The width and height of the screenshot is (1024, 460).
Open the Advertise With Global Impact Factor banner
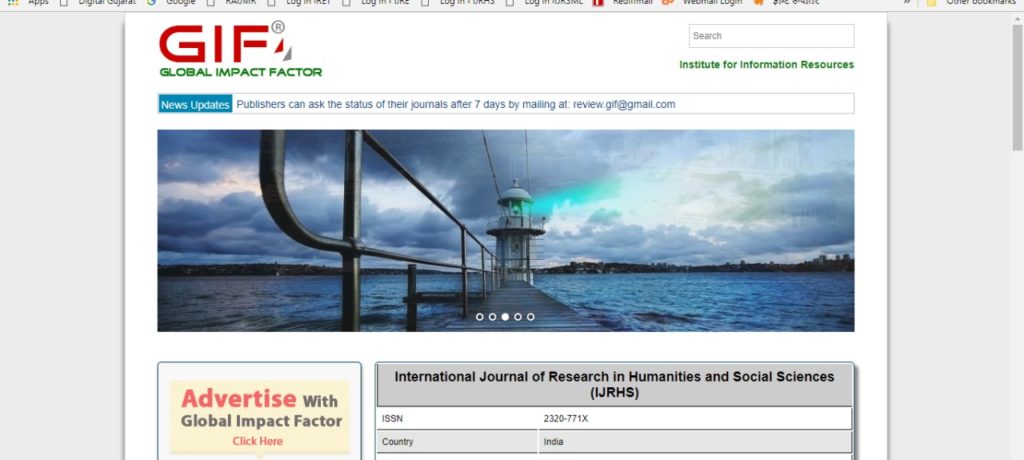(260, 417)
